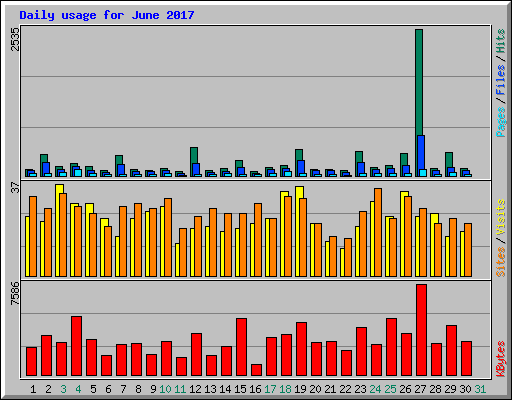Image resolution: width=512 pixels, height=400 pixels.
Task: Select the green 'Hits' legend label
Action: (501, 41)
